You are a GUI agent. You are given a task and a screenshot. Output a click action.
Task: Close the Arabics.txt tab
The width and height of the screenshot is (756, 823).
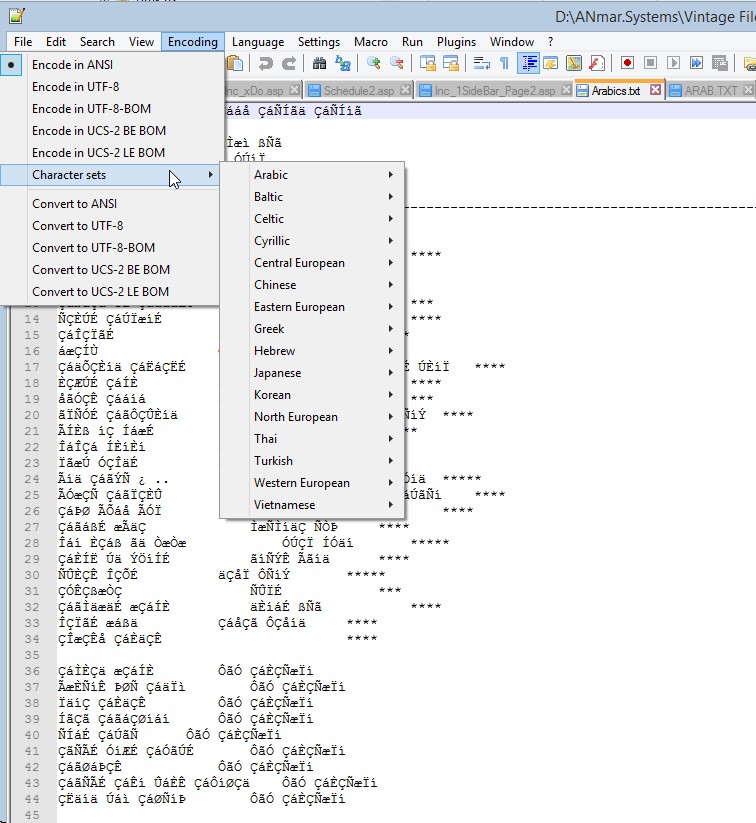coord(656,90)
